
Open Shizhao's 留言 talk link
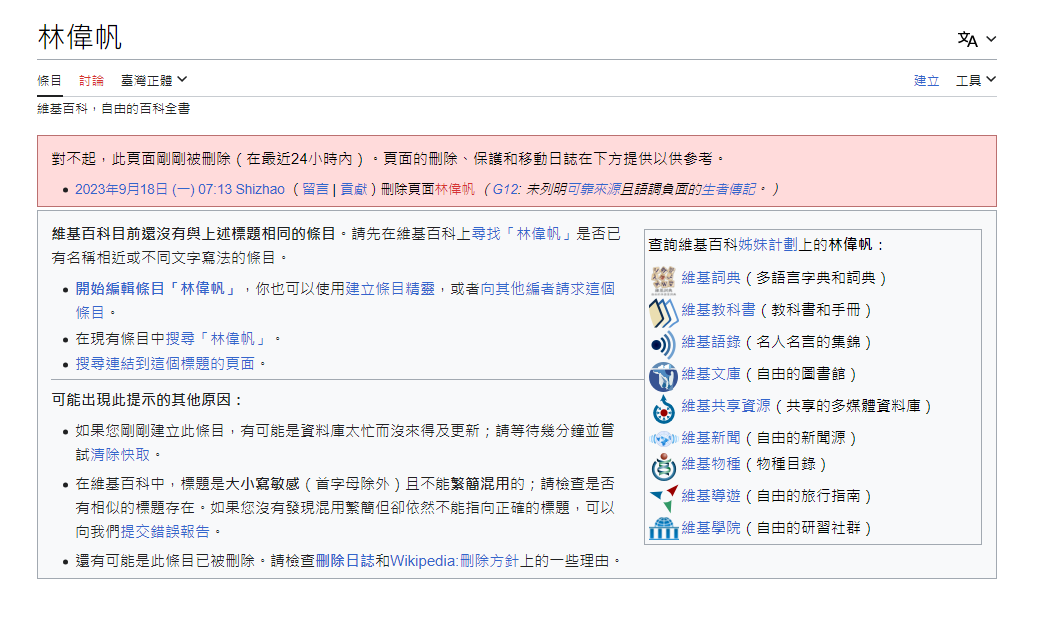pyautogui.click(x=316, y=189)
